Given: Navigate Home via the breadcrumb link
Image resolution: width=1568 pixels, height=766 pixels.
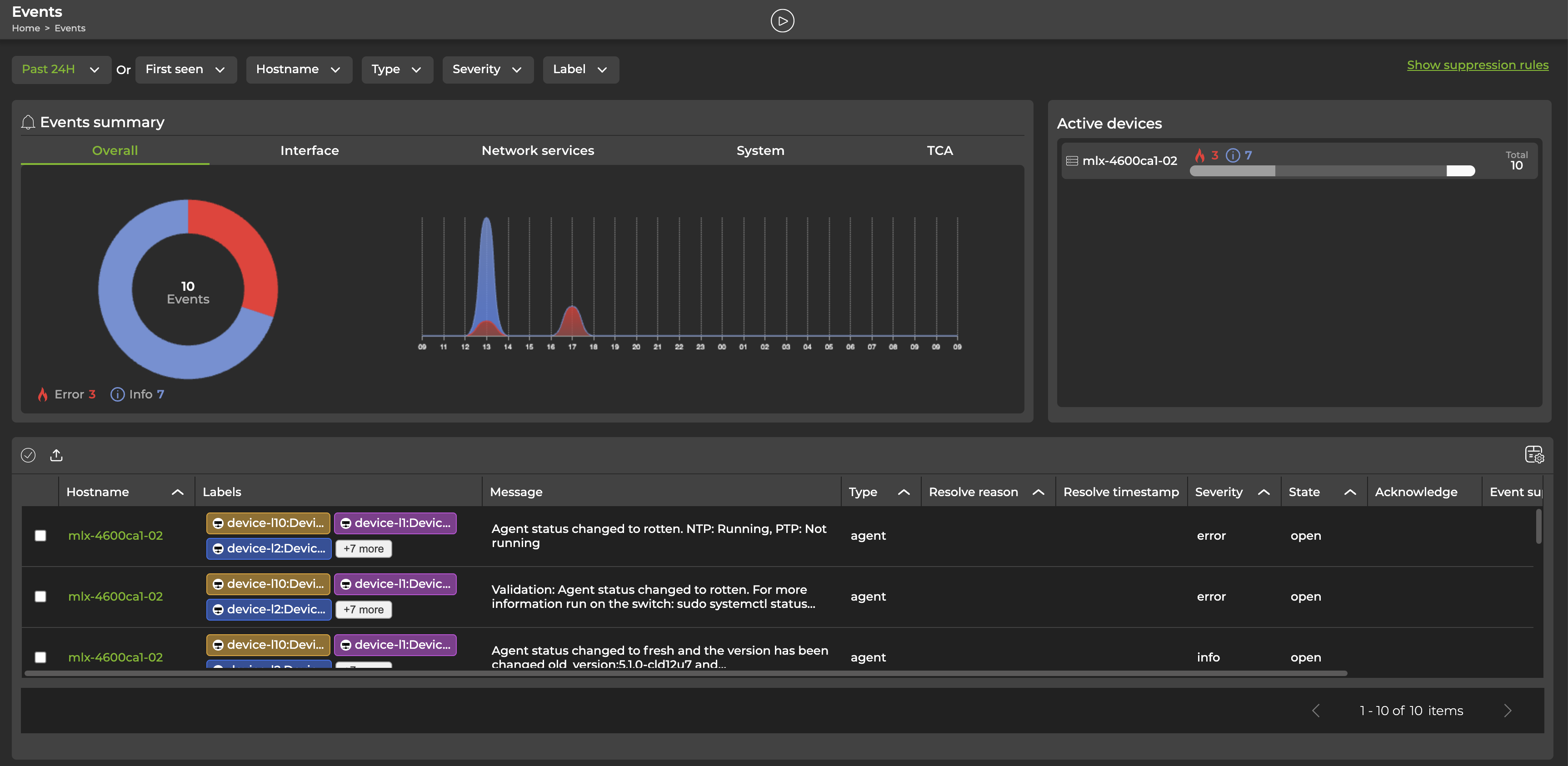Looking at the screenshot, I should (x=25, y=28).
